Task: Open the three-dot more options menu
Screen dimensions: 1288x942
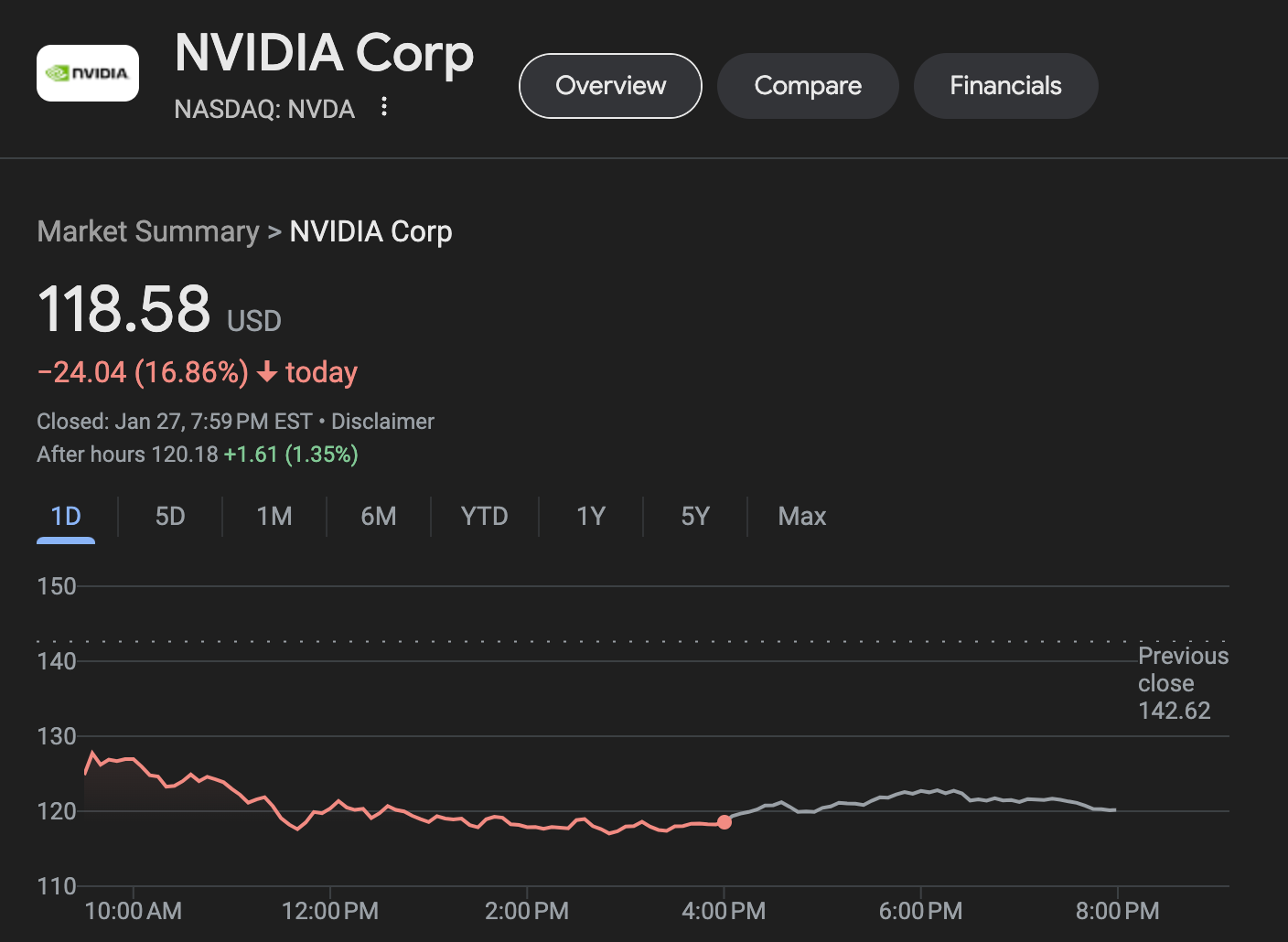Action: [x=384, y=107]
